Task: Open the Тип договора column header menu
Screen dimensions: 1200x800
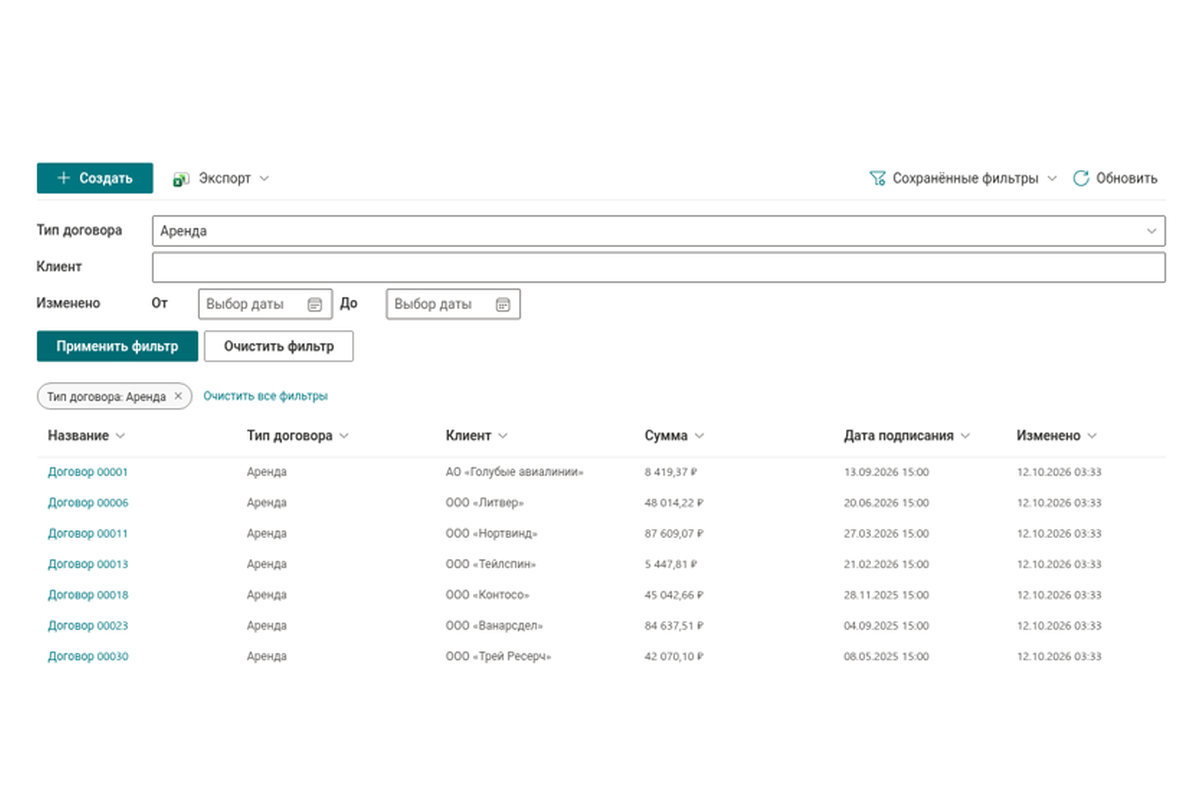Action: 344,436
